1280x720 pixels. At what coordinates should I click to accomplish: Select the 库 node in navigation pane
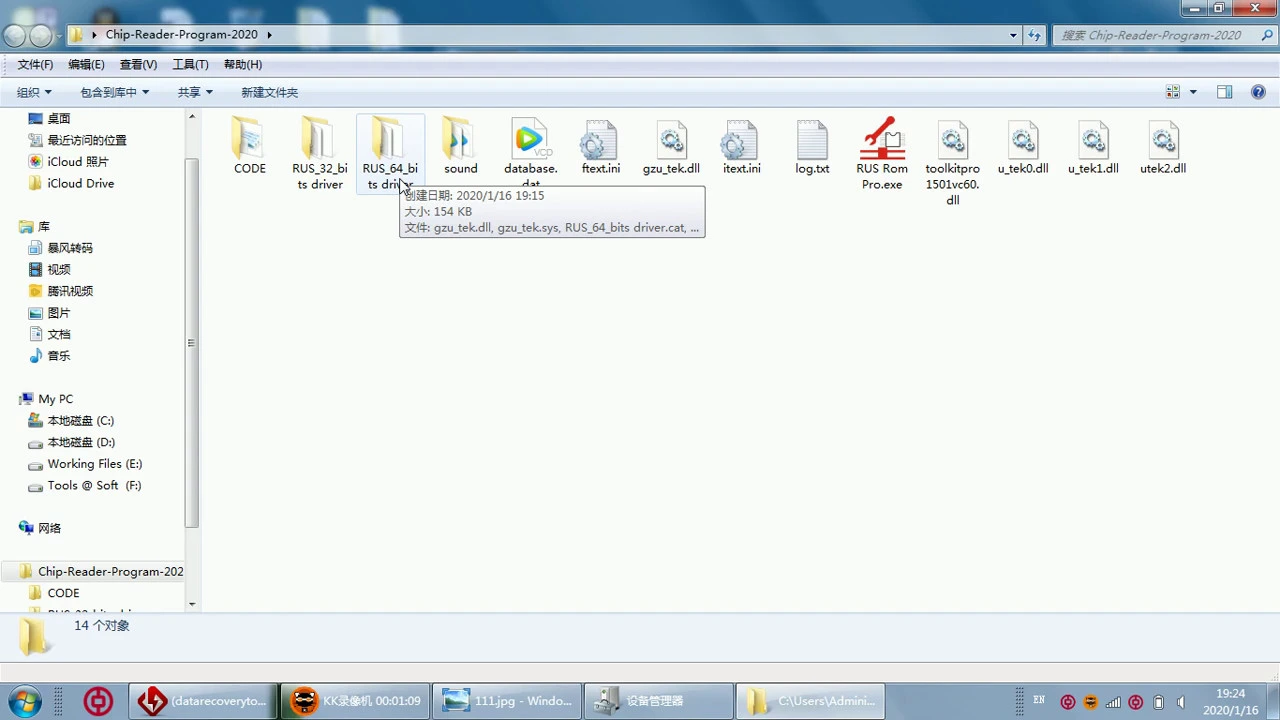click(x=43, y=226)
